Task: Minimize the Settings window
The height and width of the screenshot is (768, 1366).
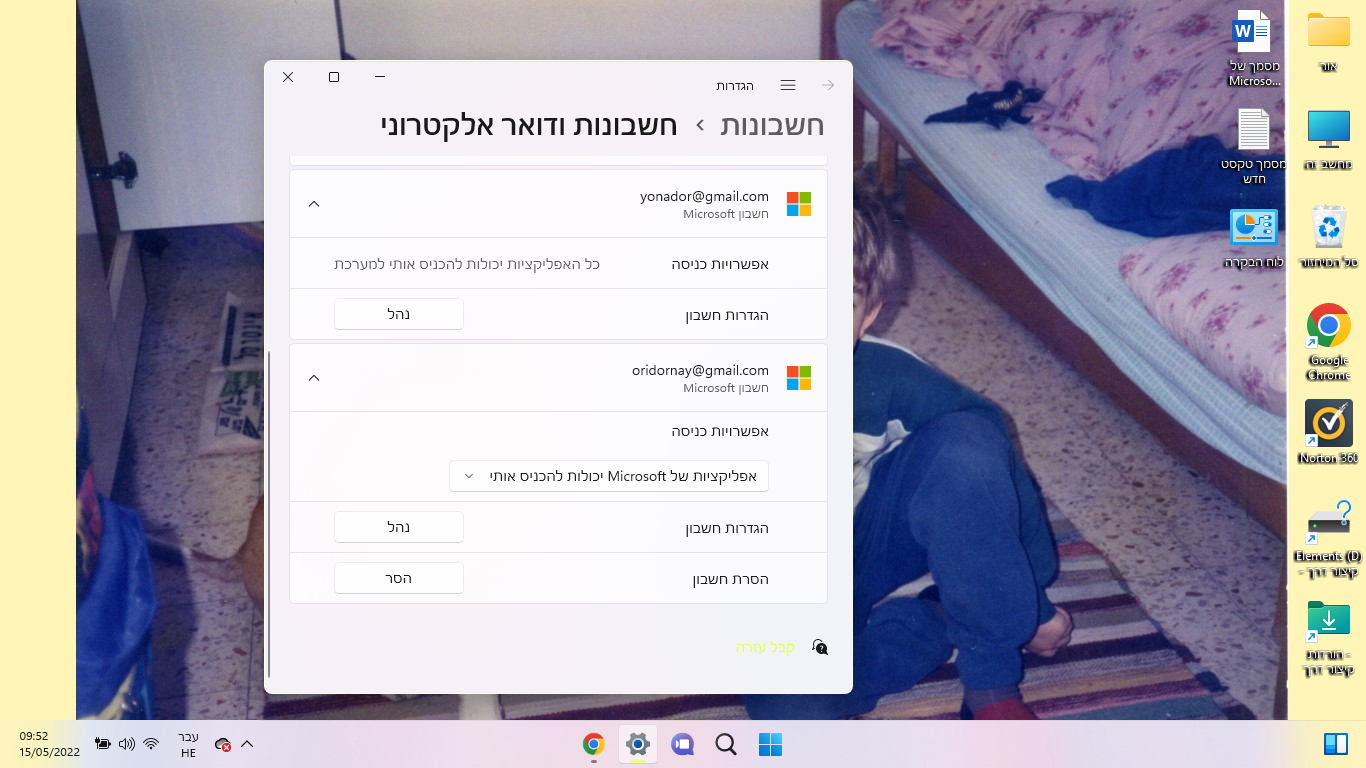Action: click(380, 77)
